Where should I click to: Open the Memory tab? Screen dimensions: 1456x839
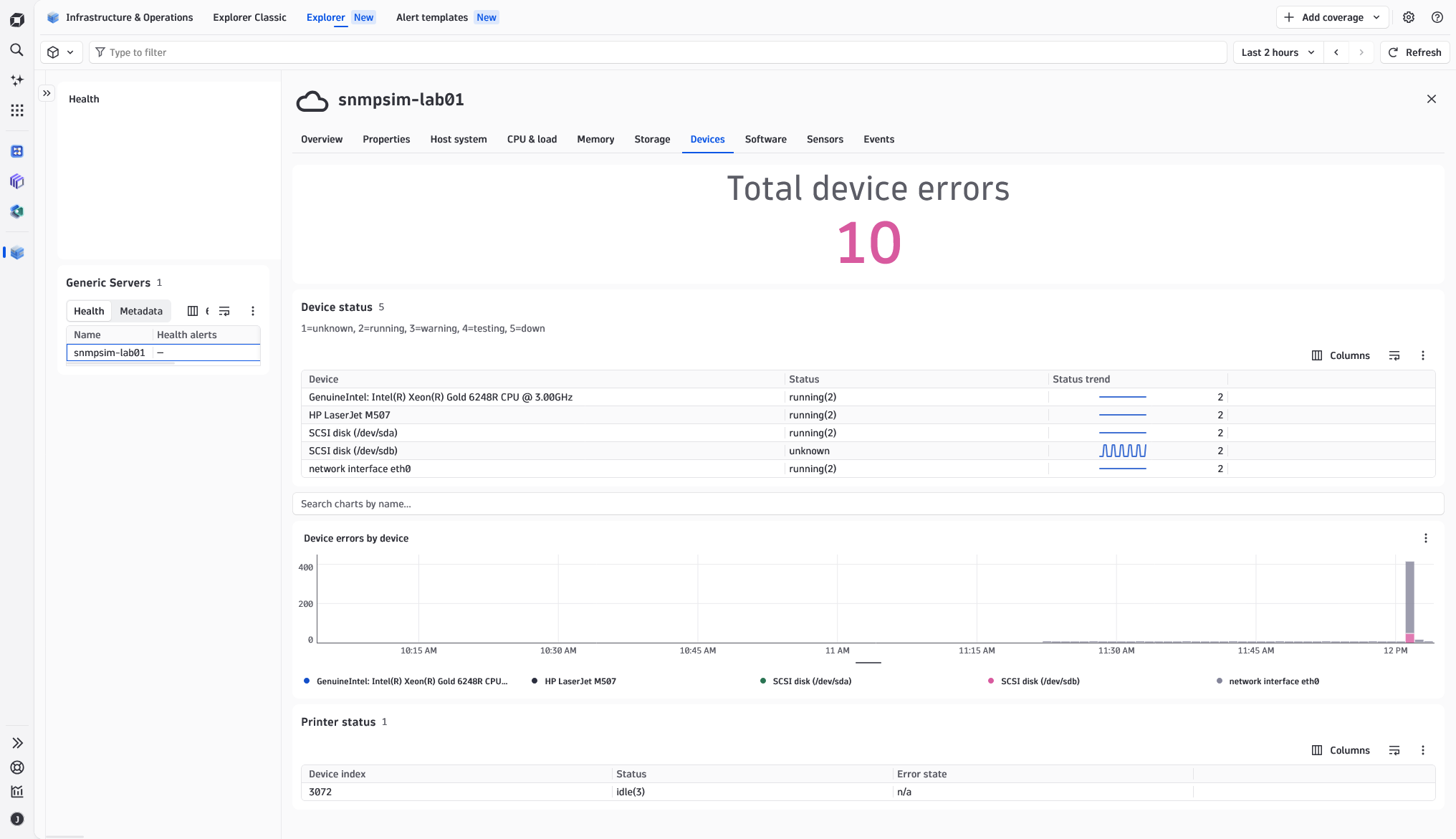coord(595,139)
